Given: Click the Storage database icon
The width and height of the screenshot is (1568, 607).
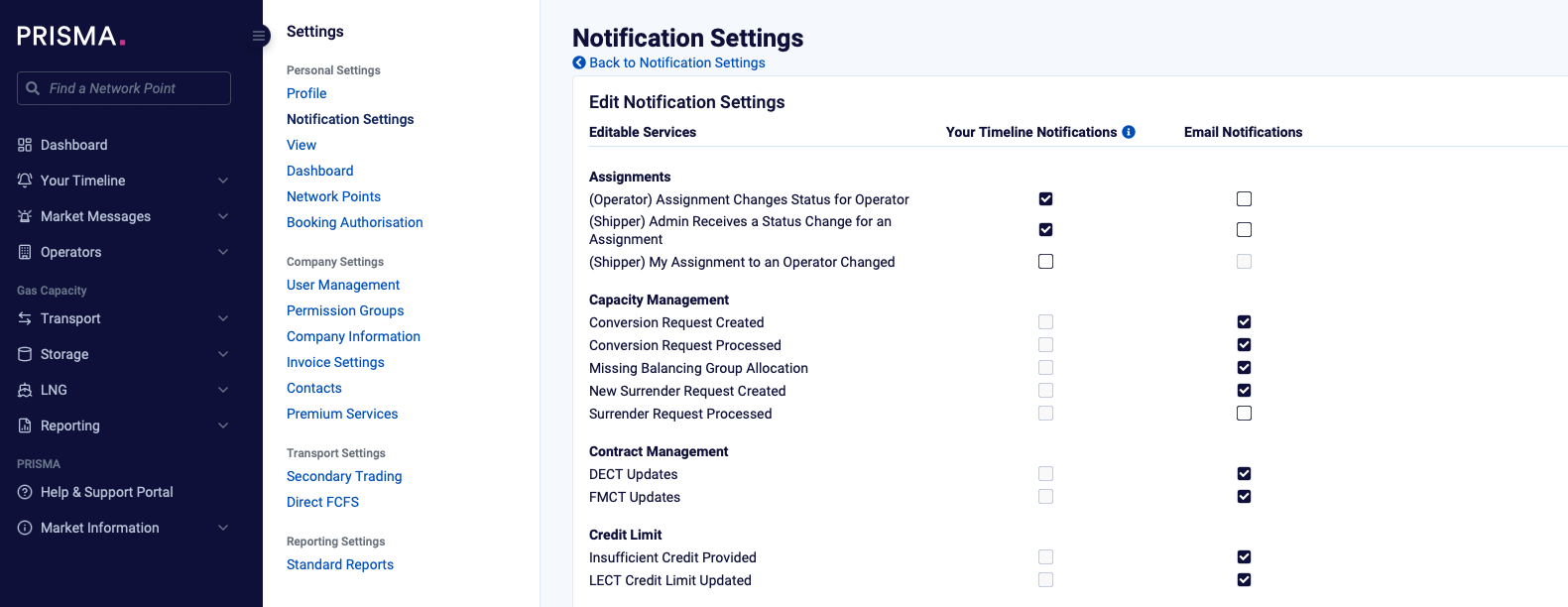Looking at the screenshot, I should coord(25,354).
